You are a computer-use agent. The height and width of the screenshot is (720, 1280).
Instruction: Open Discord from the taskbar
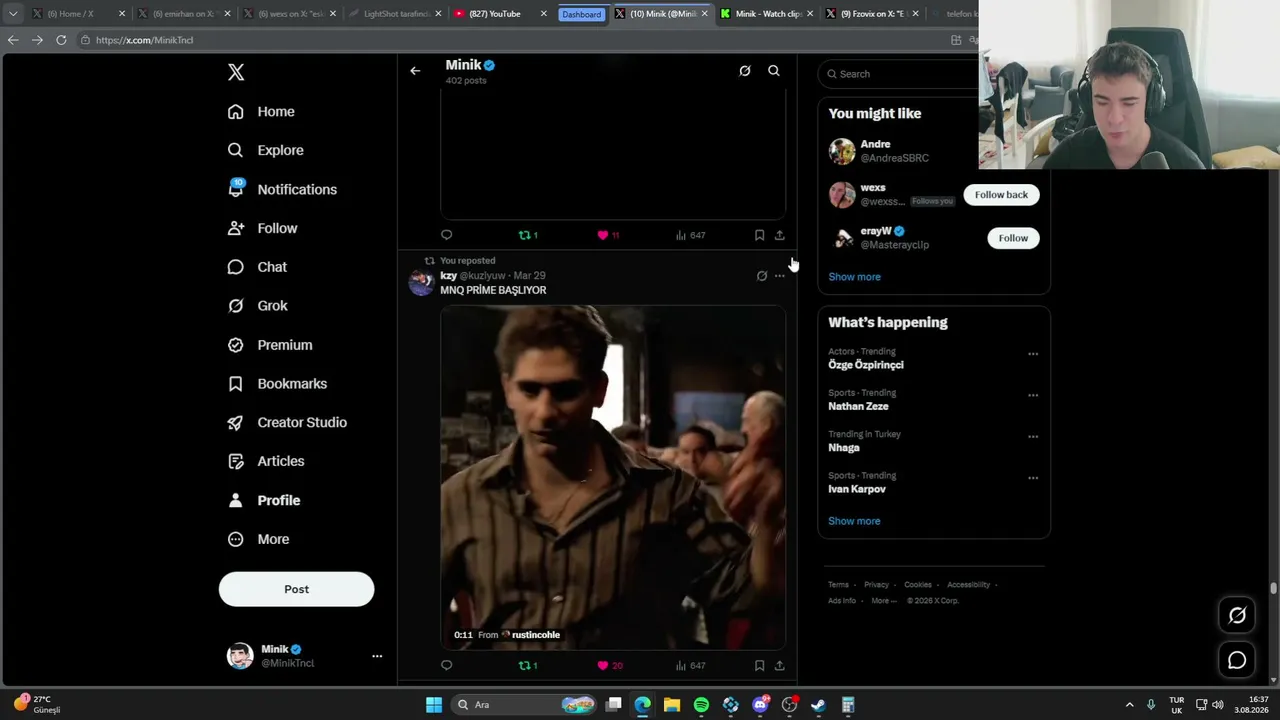[x=760, y=705]
